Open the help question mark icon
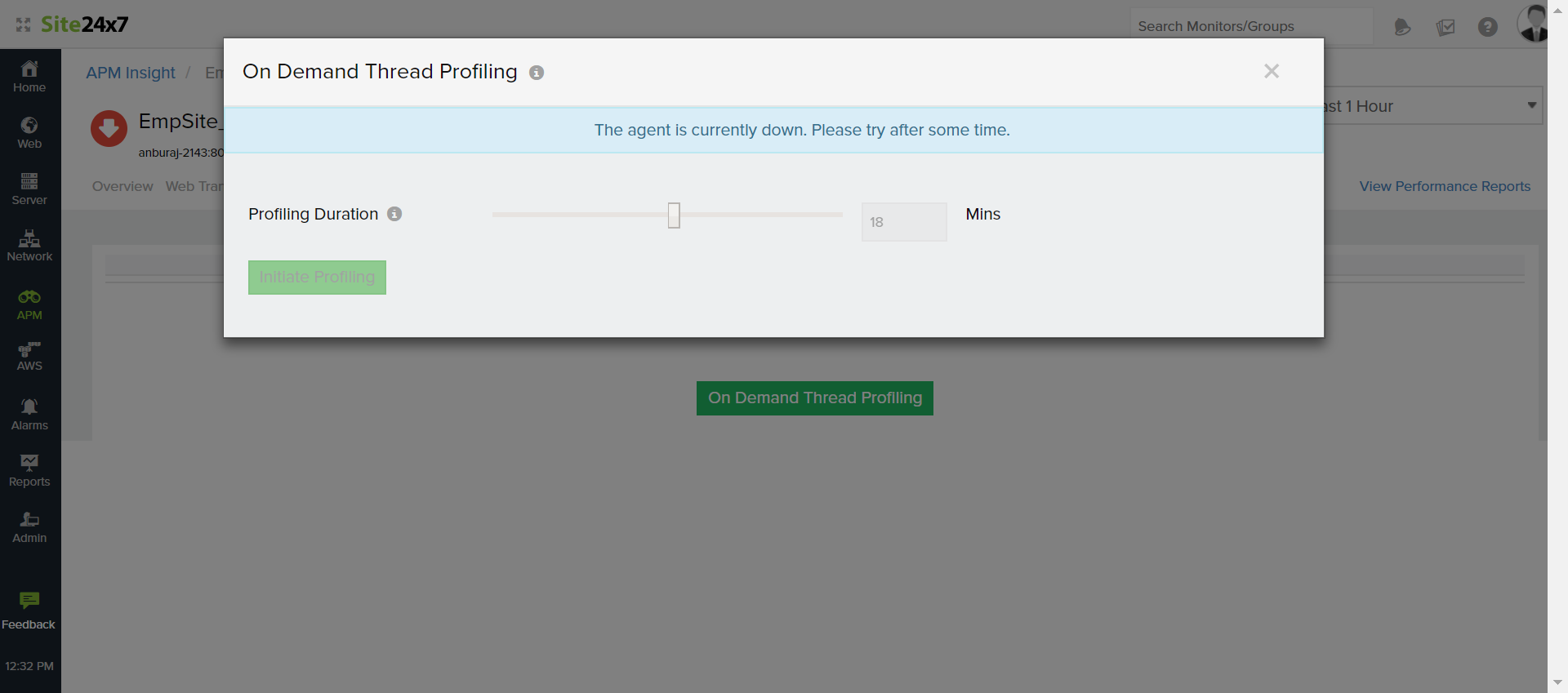 [1487, 27]
